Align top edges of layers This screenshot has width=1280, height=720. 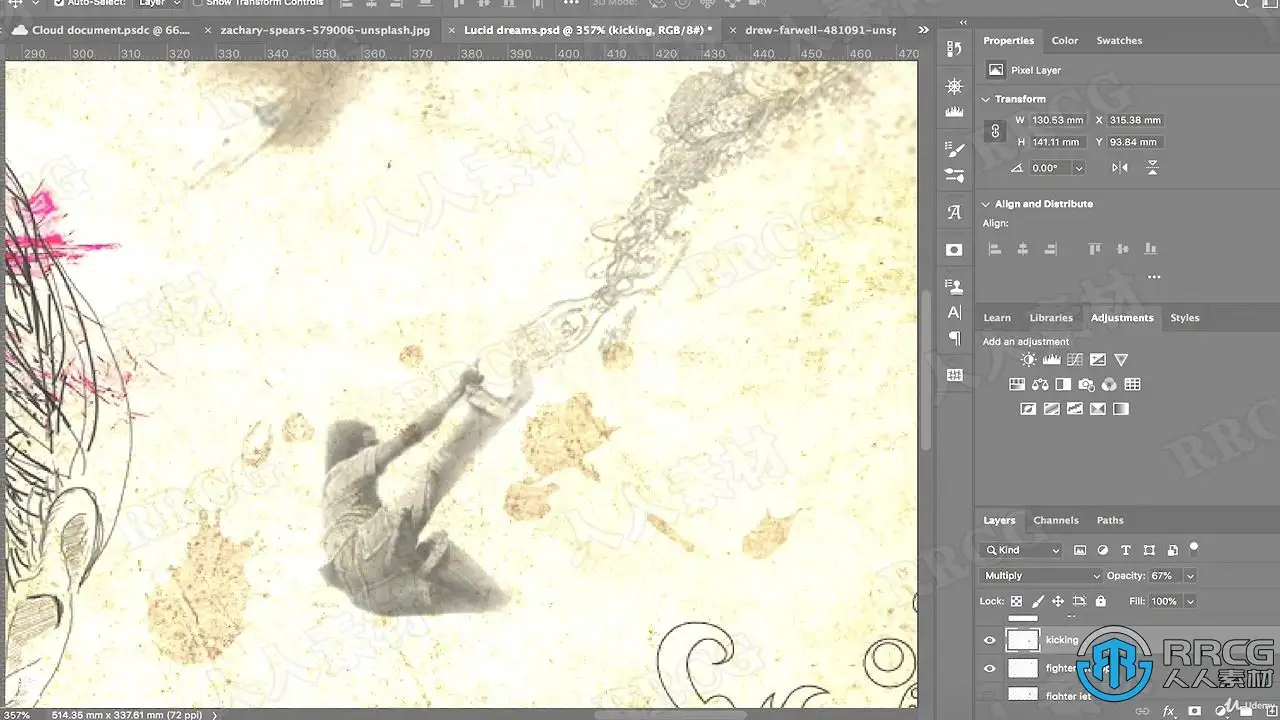coord(1095,249)
